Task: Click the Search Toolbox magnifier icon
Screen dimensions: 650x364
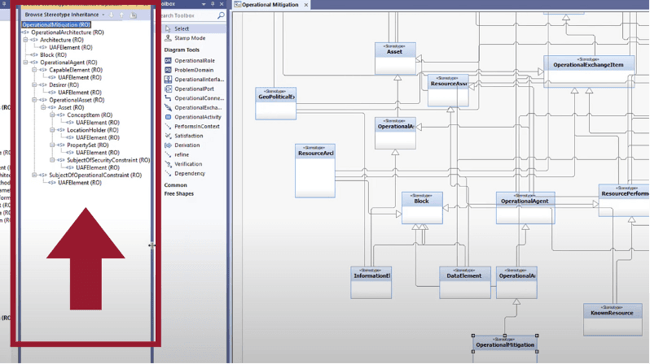Action: tap(221, 15)
